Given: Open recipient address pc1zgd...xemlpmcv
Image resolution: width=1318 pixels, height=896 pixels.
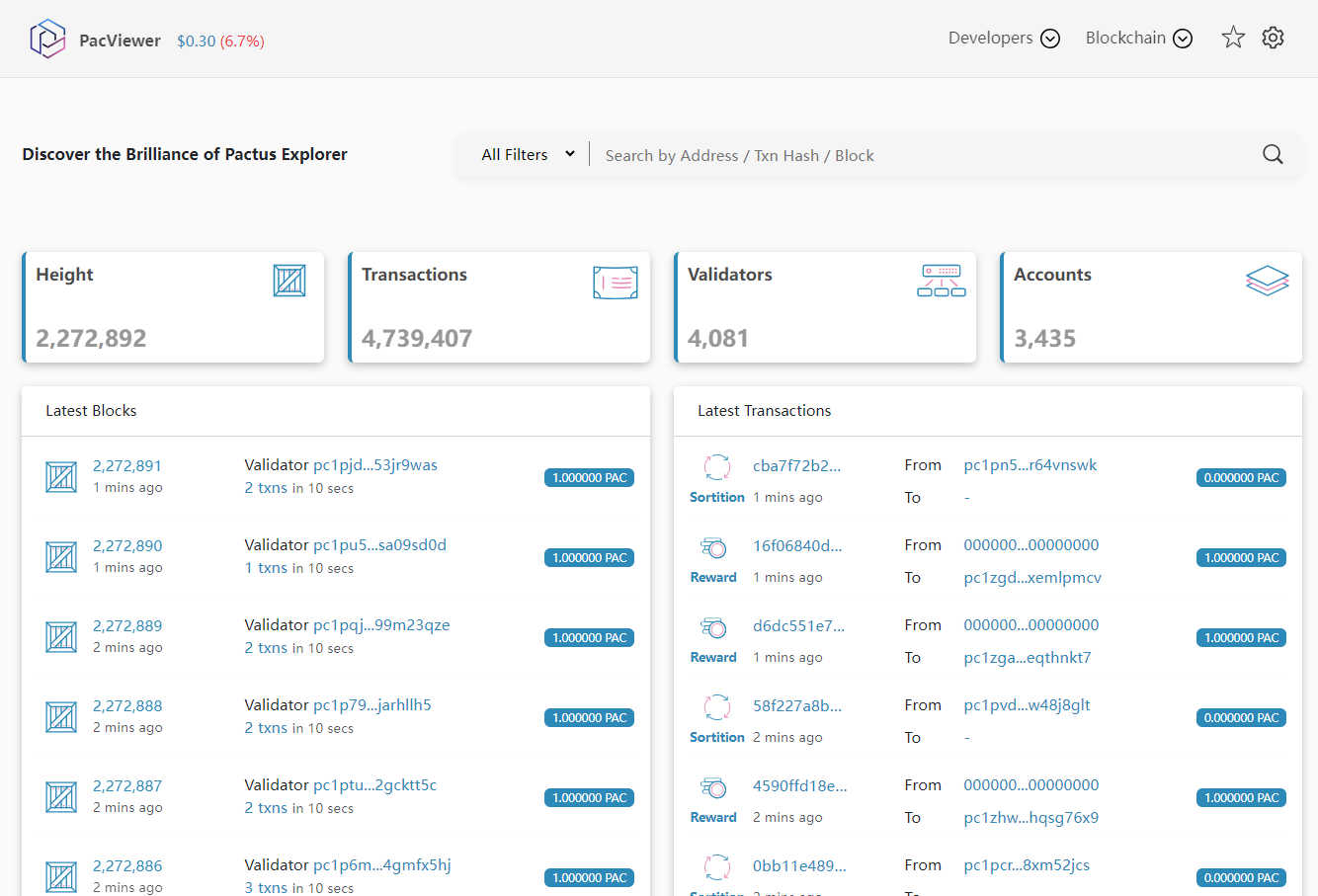Looking at the screenshot, I should 1032,577.
